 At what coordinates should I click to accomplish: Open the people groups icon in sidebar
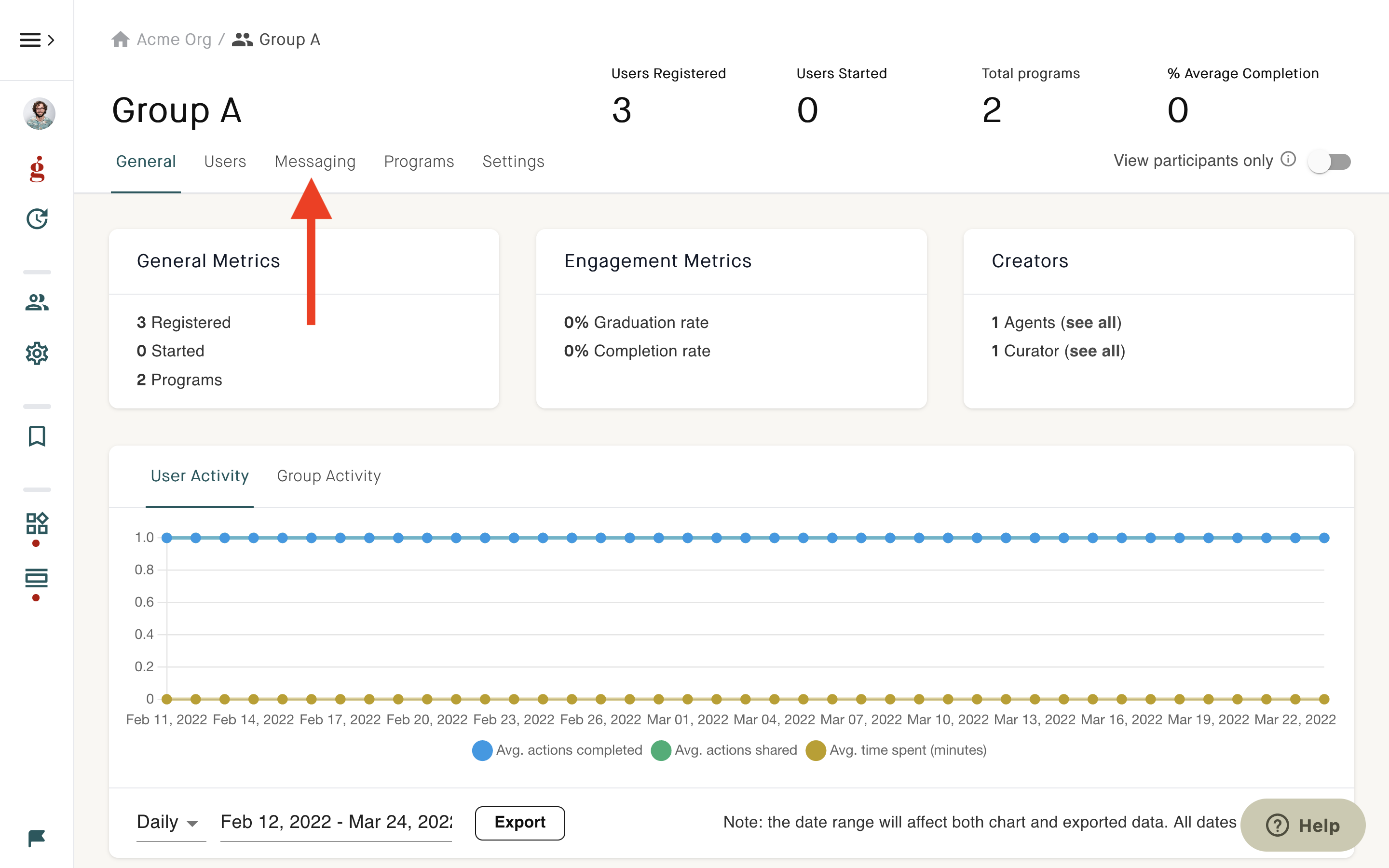pyautogui.click(x=37, y=302)
